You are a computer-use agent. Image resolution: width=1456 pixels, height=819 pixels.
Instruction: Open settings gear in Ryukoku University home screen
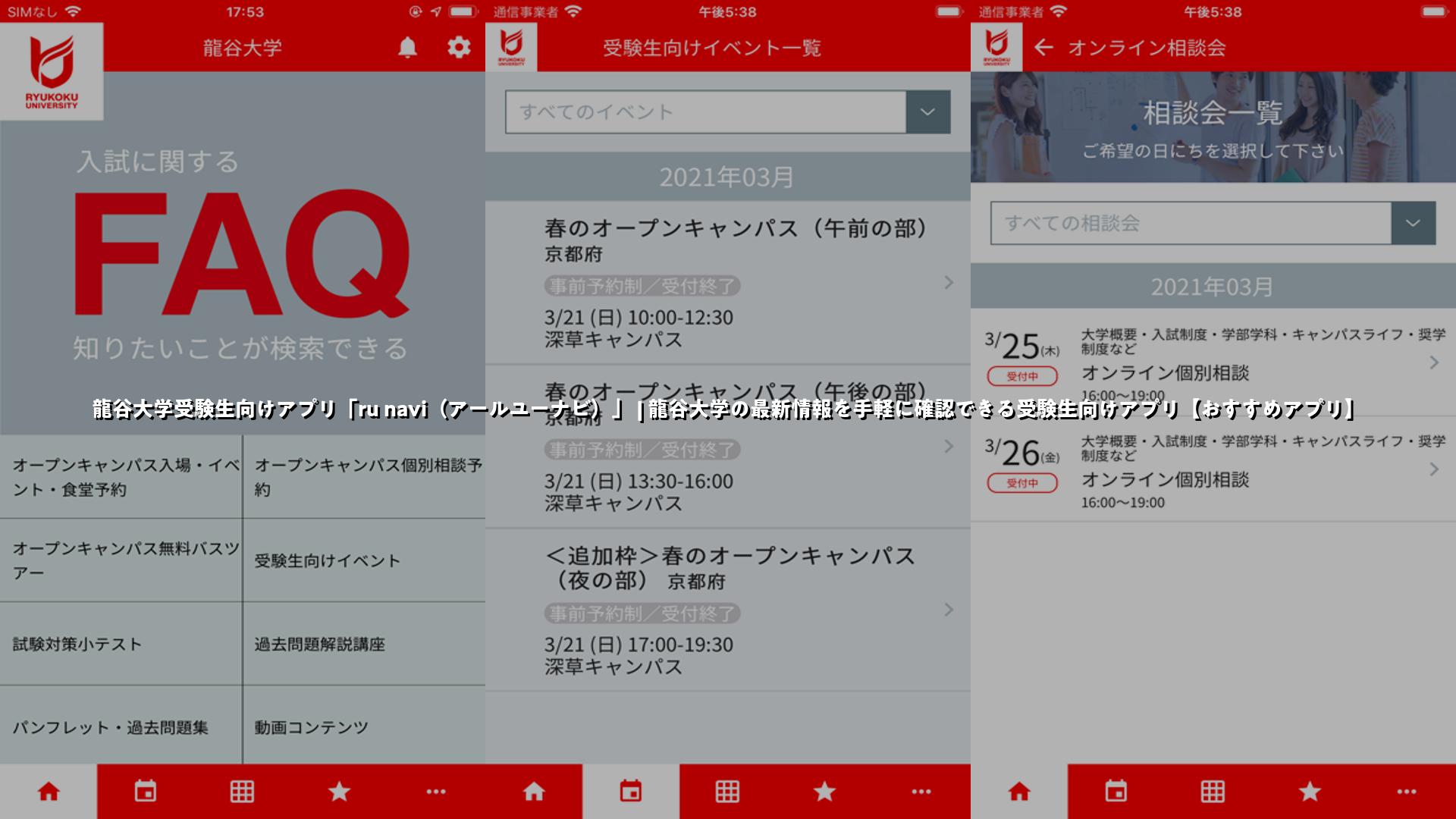[459, 48]
